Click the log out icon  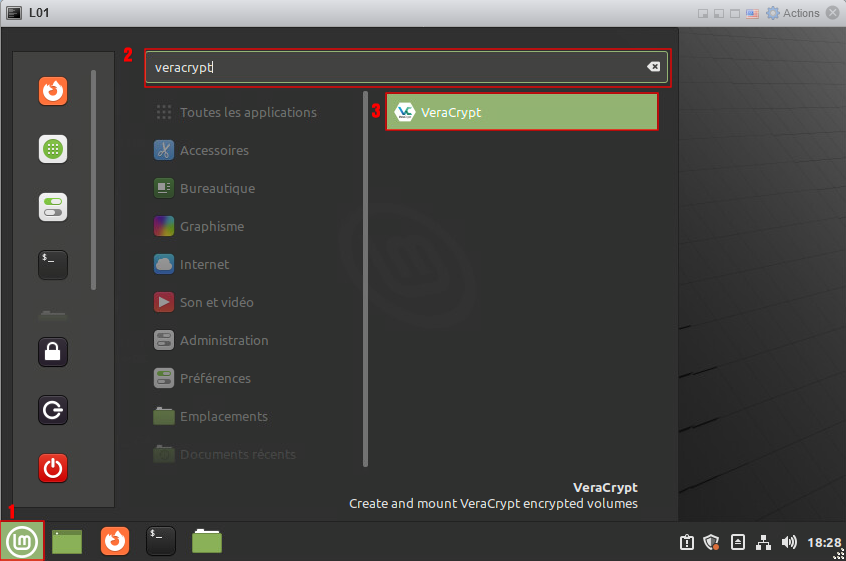(x=53, y=410)
